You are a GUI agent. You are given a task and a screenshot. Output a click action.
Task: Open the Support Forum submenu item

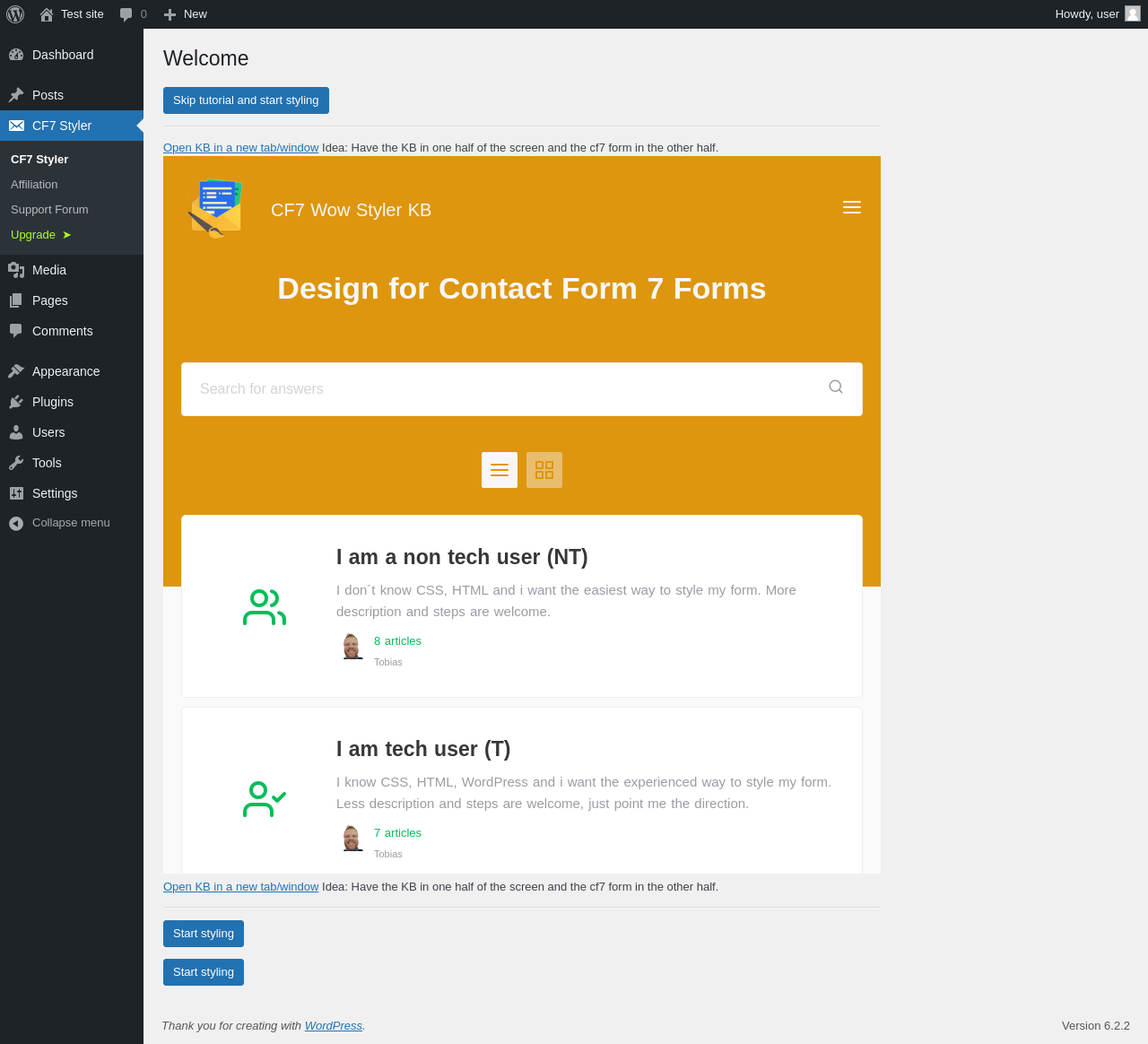tap(49, 209)
